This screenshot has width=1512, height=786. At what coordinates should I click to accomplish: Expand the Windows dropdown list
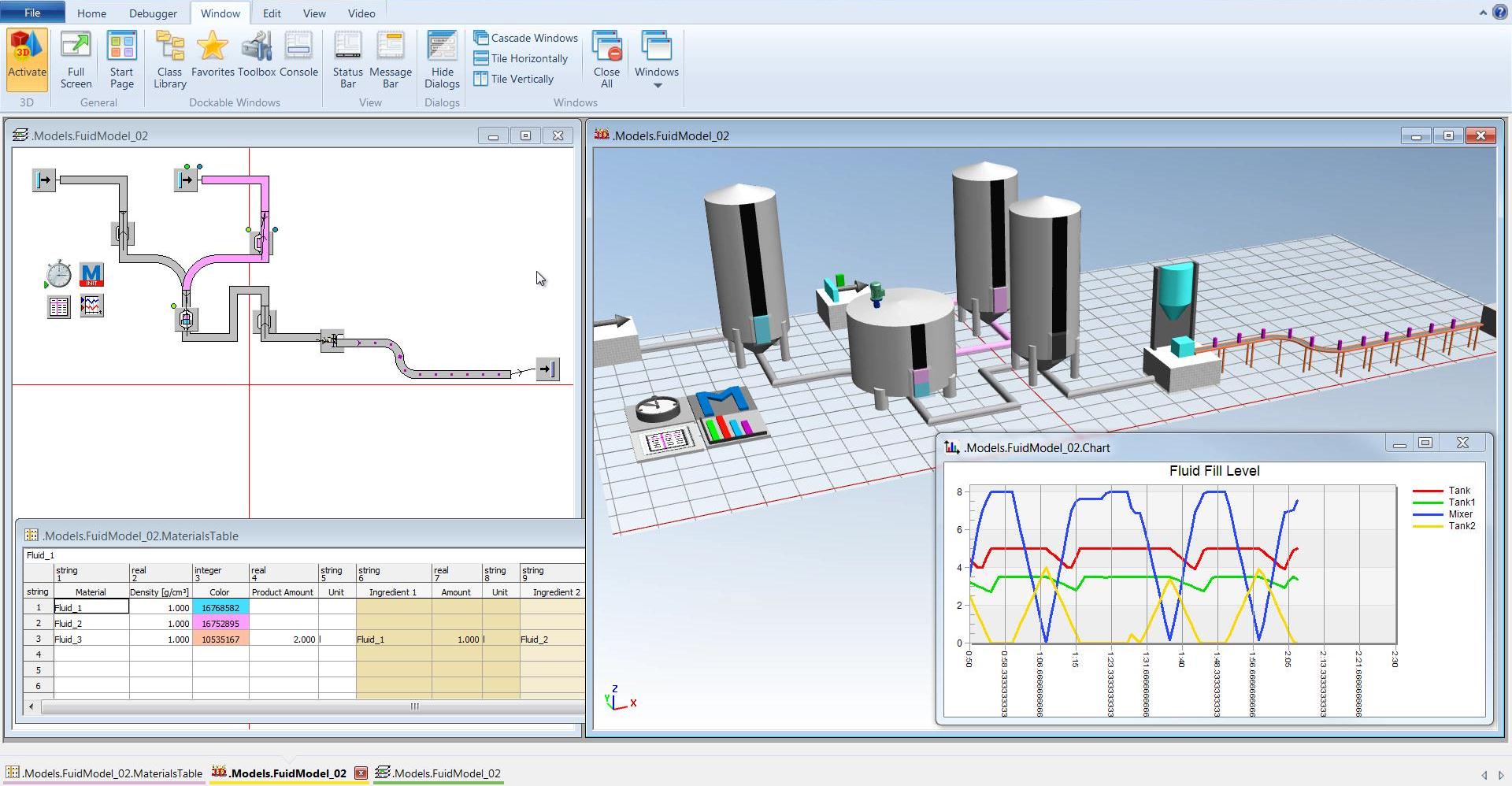click(657, 61)
